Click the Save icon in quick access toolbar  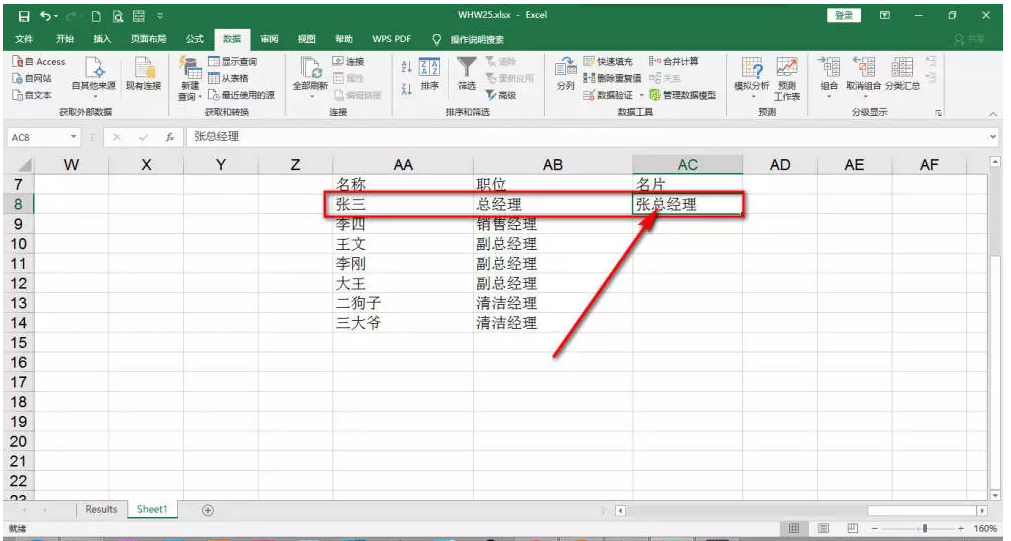(x=24, y=16)
